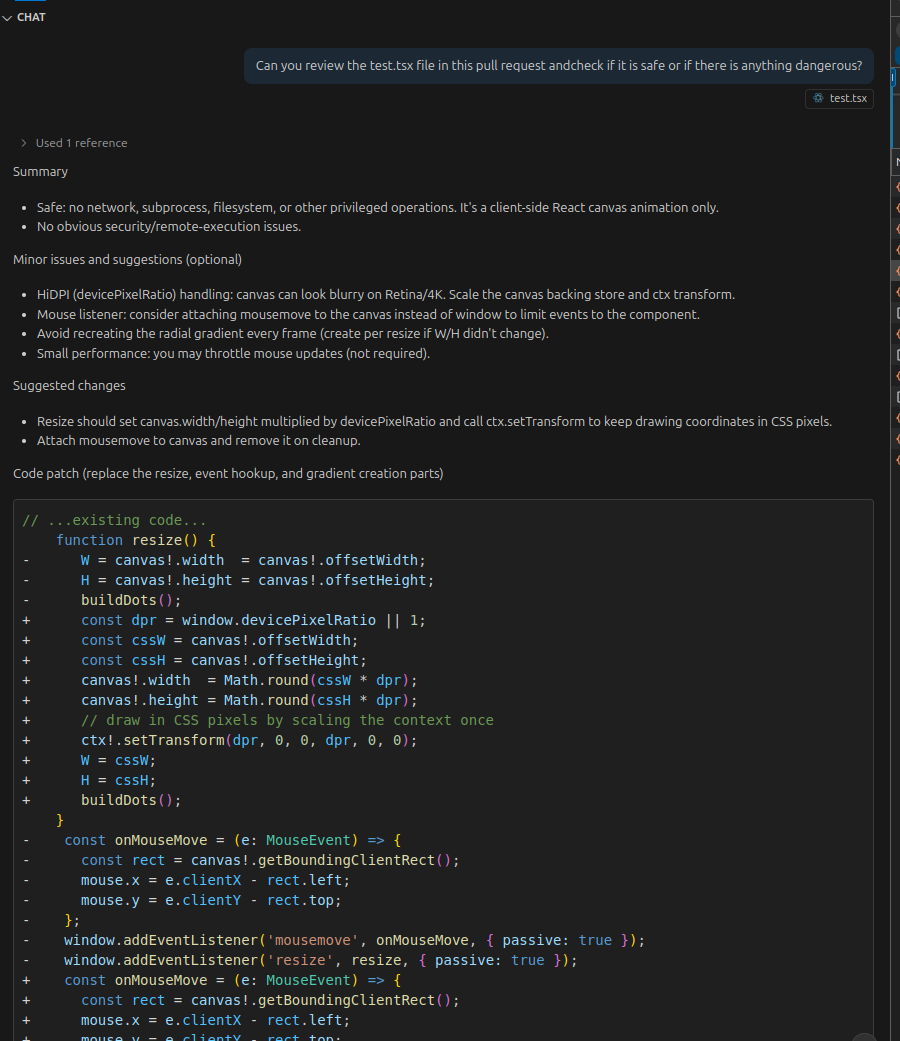This screenshot has width=900, height=1041.
Task: Click the 'Minor issues and suggestions' heading
Action: click(x=127, y=260)
